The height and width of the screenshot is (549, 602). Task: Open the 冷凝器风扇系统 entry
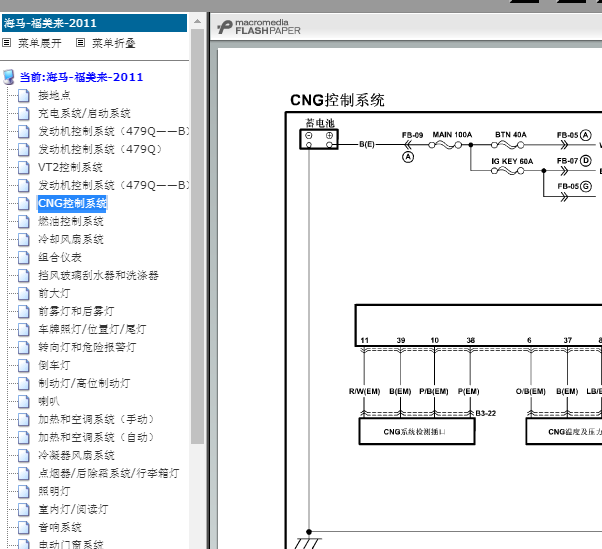(76, 456)
